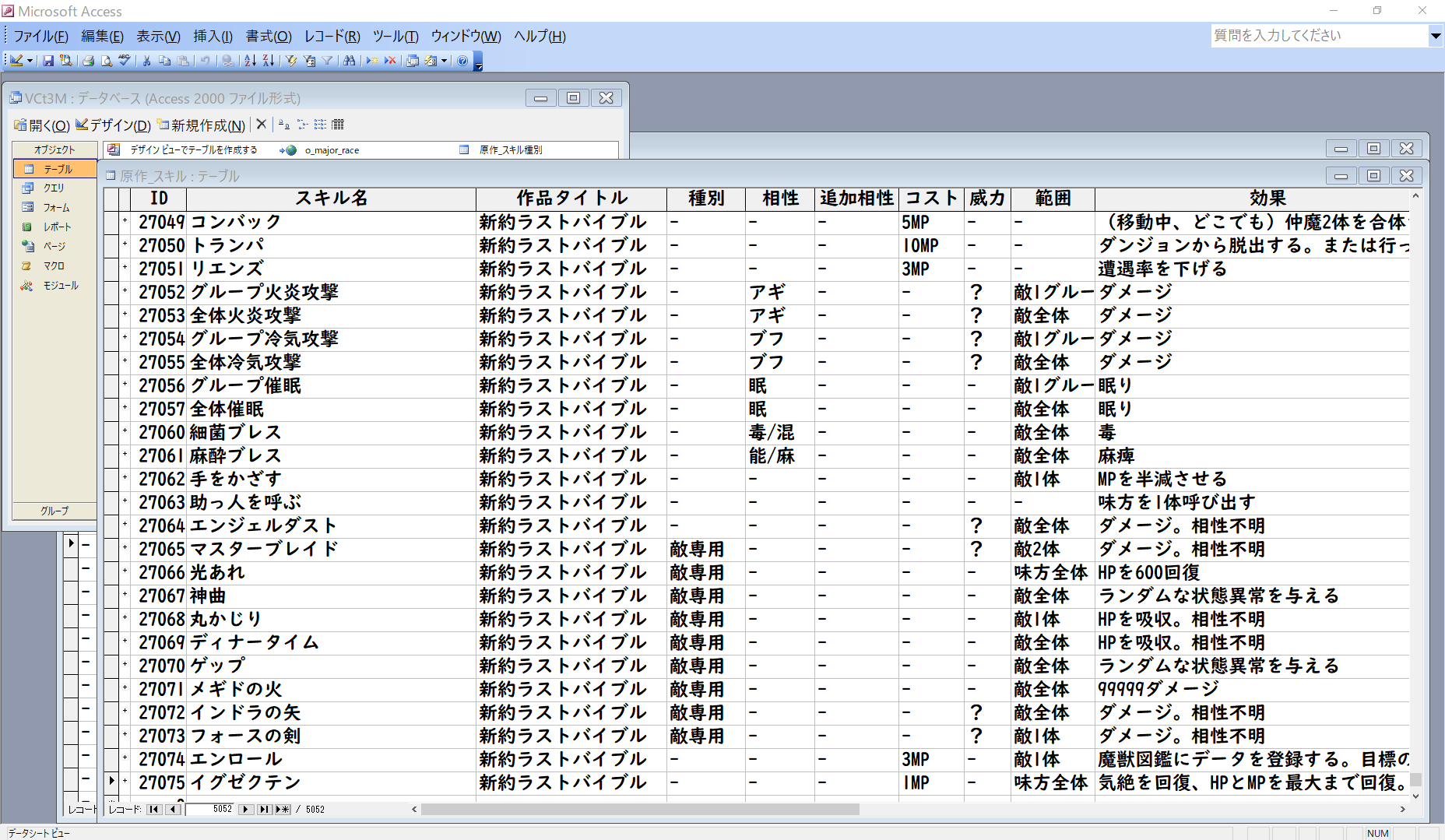Run the spelling check icon
1445x840 pixels.
(x=125, y=61)
